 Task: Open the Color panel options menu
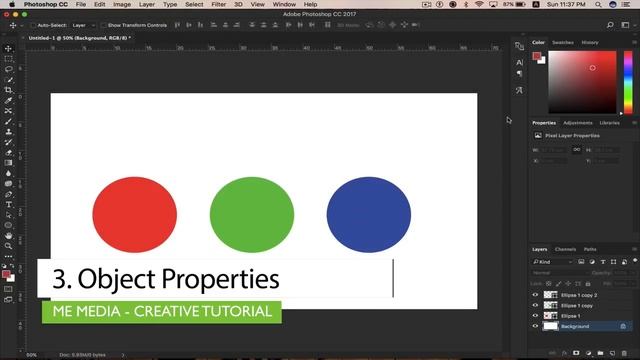coord(634,42)
